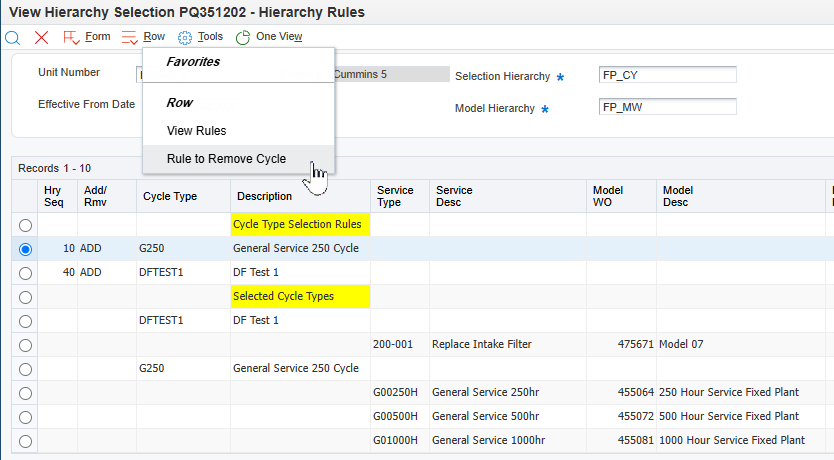Select the DFTEST1 ADD row radio button

coord(25,273)
